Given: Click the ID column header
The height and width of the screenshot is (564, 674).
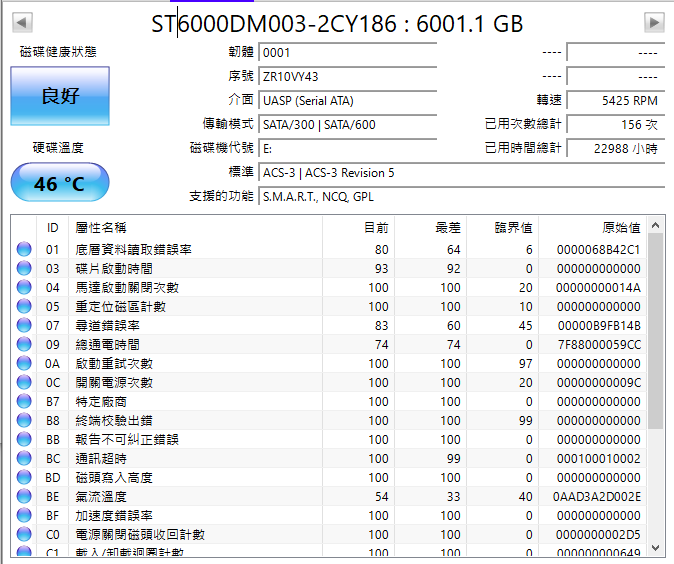Looking at the screenshot, I should point(52,227).
